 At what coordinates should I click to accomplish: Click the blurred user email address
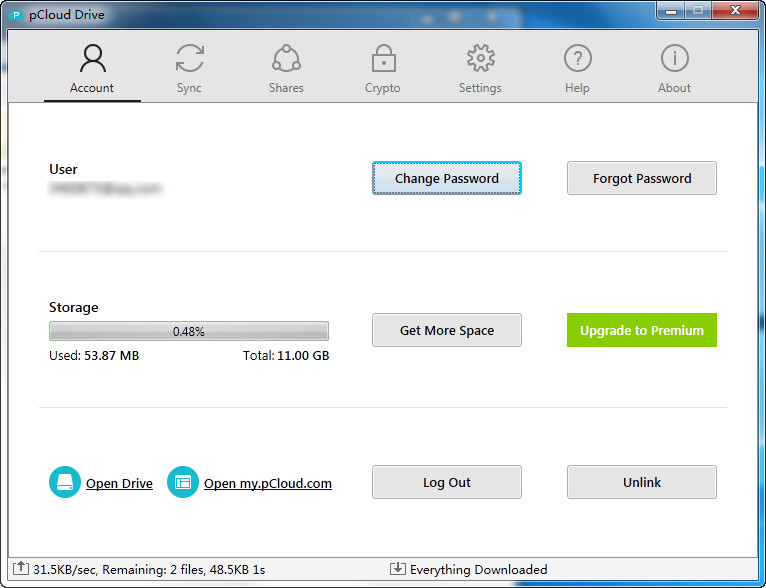(x=105, y=188)
